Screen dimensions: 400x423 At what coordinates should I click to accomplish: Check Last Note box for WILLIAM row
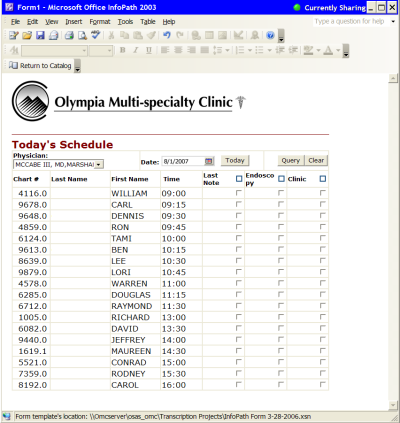pyautogui.click(x=238, y=193)
